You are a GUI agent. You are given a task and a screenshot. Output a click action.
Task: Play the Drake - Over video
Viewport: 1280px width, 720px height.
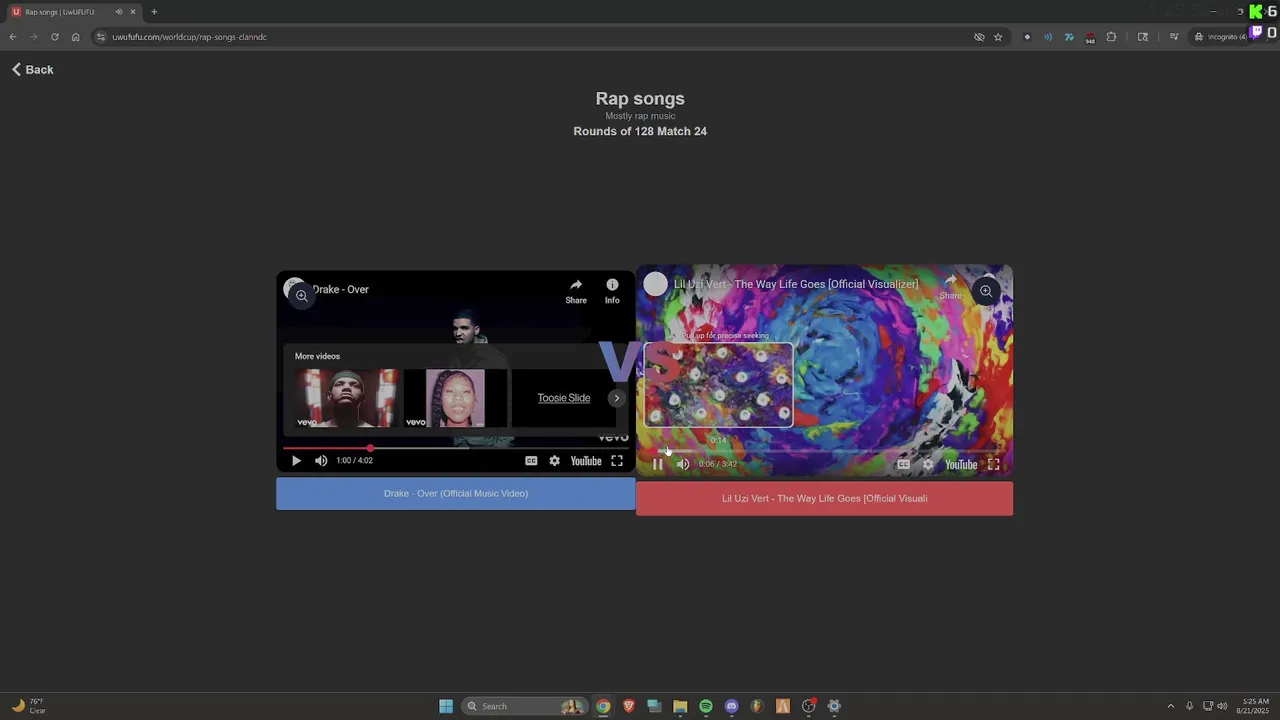(x=296, y=461)
